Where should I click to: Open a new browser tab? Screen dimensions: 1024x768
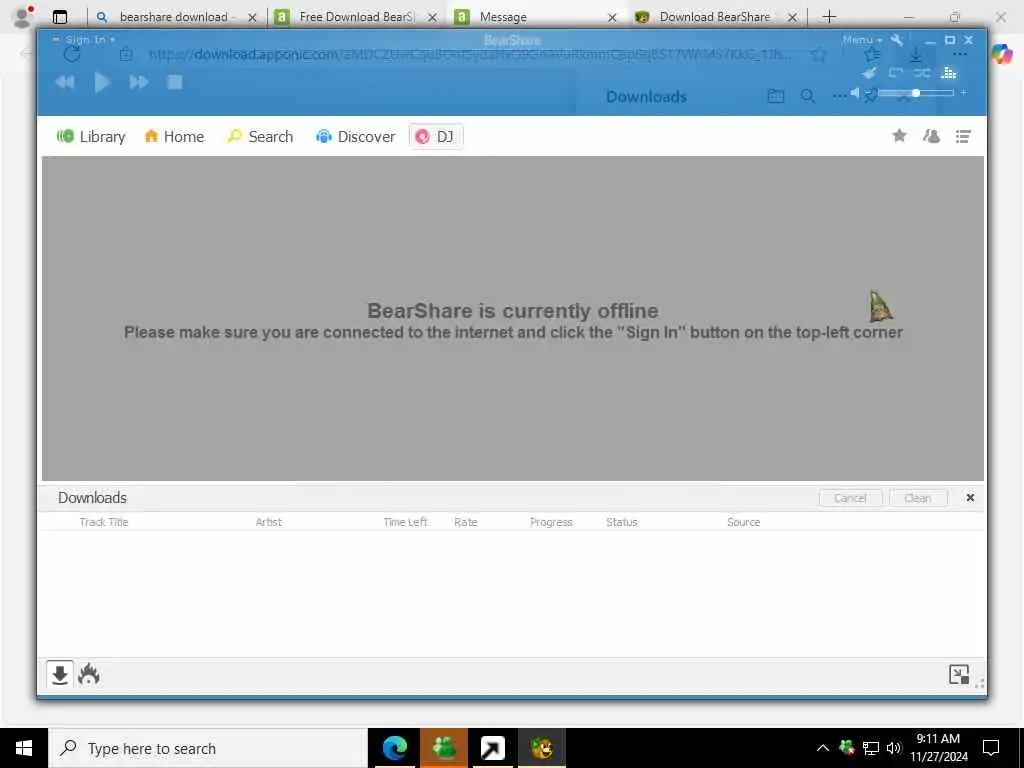[829, 17]
